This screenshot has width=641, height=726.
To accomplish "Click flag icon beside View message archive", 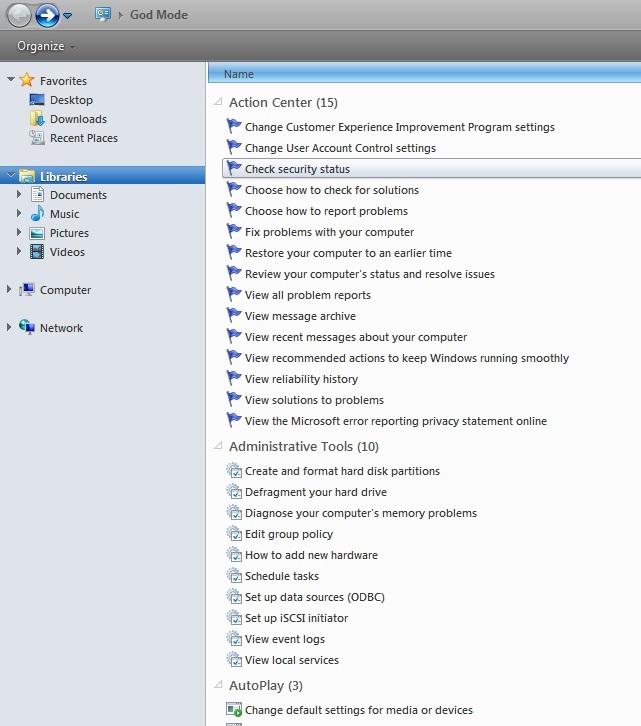I will click(234, 315).
